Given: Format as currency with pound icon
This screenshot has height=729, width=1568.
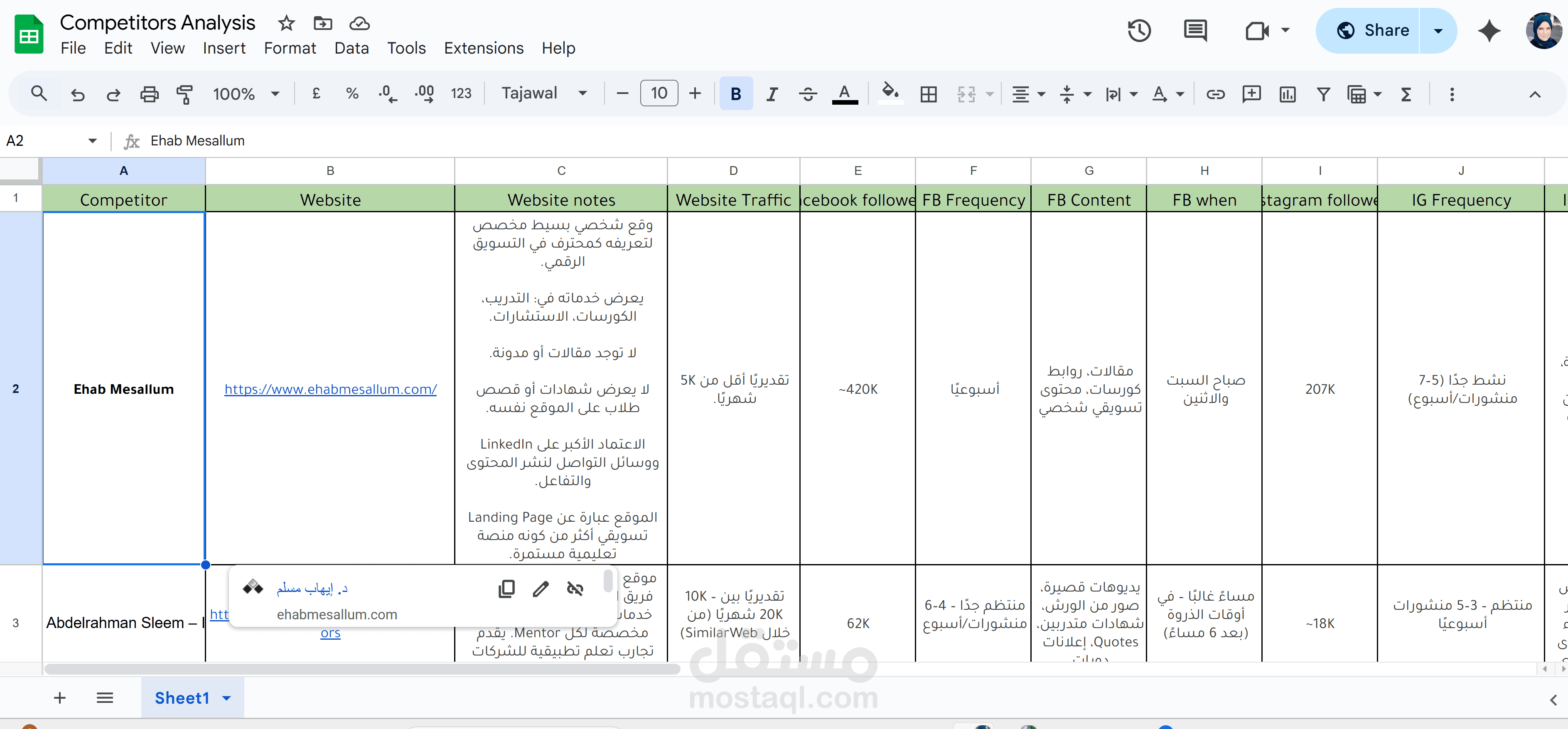Looking at the screenshot, I should click(316, 94).
